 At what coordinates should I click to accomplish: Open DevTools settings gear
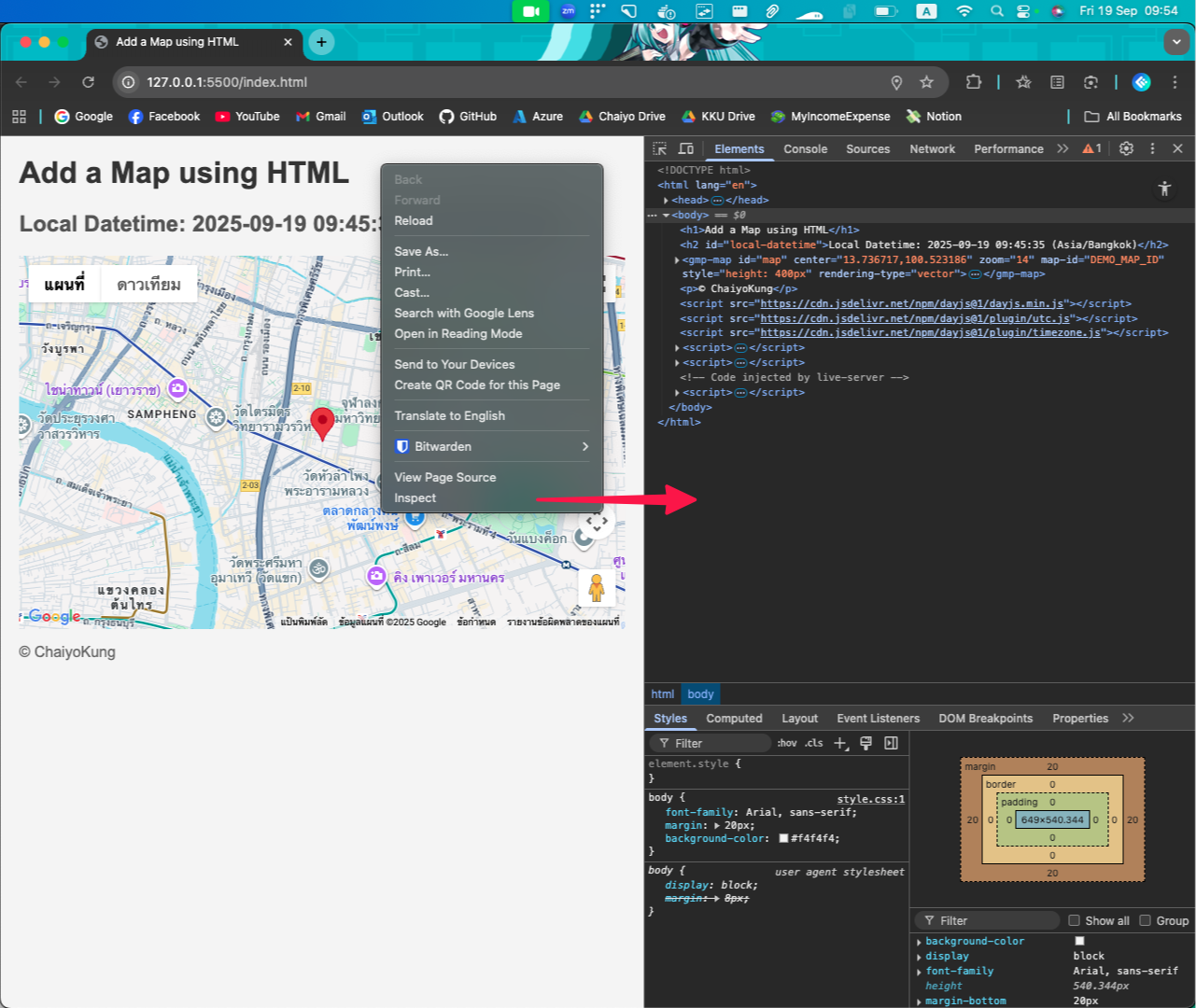pyautogui.click(x=1126, y=148)
